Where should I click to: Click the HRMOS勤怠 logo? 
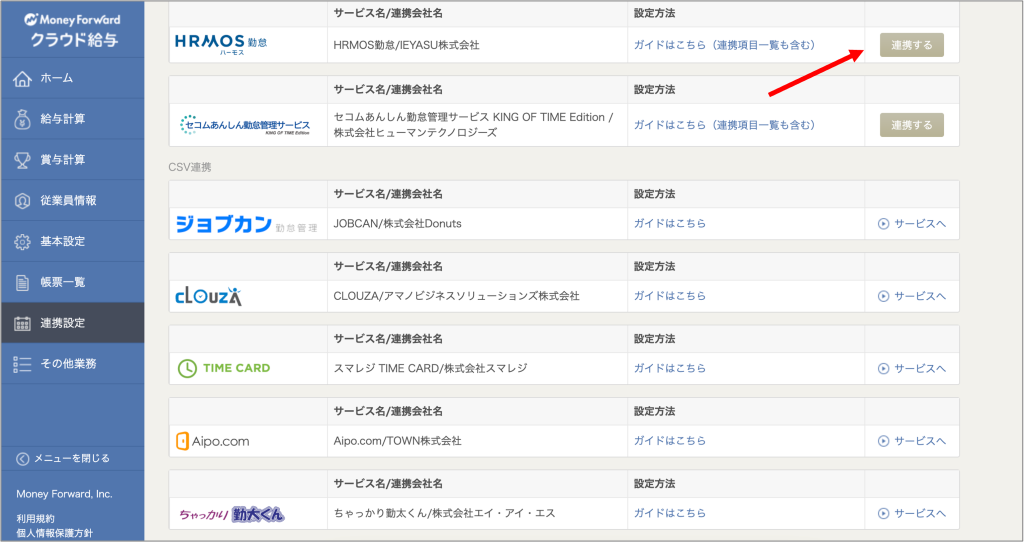[221, 44]
